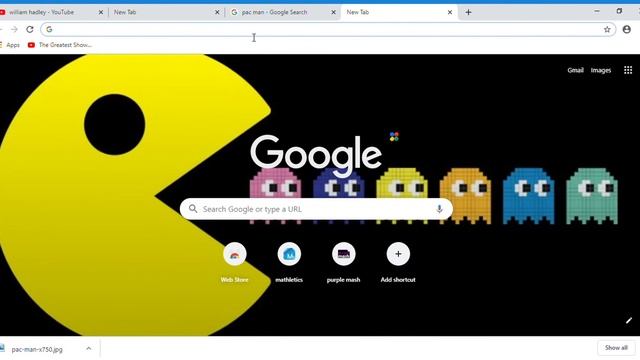Open the mathletics shortcut
The height and width of the screenshot is (360, 640).
(x=289, y=262)
